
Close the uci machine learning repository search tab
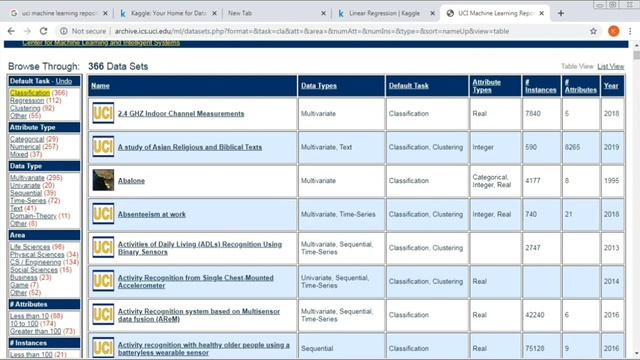[x=105, y=13]
